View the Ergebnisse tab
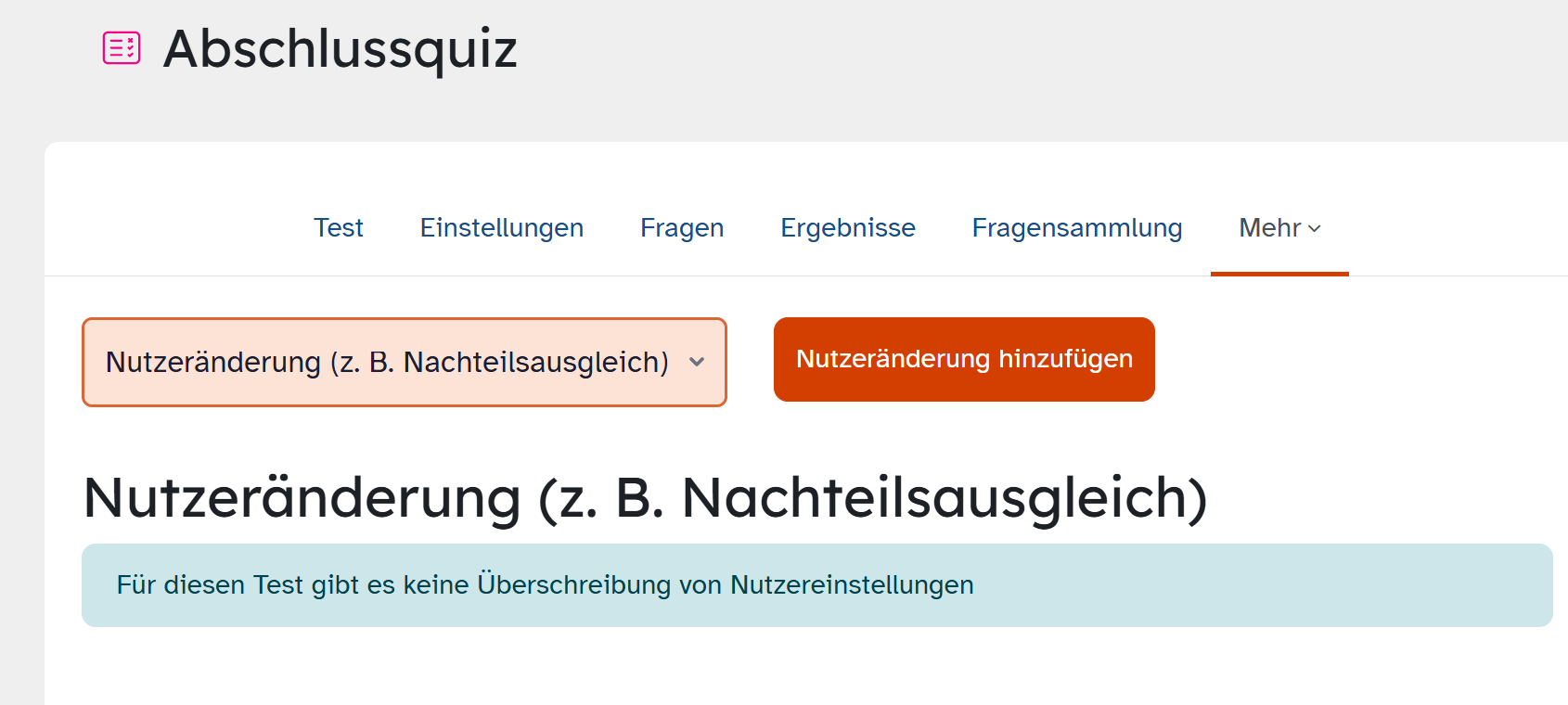The image size is (1568, 705). point(848,227)
